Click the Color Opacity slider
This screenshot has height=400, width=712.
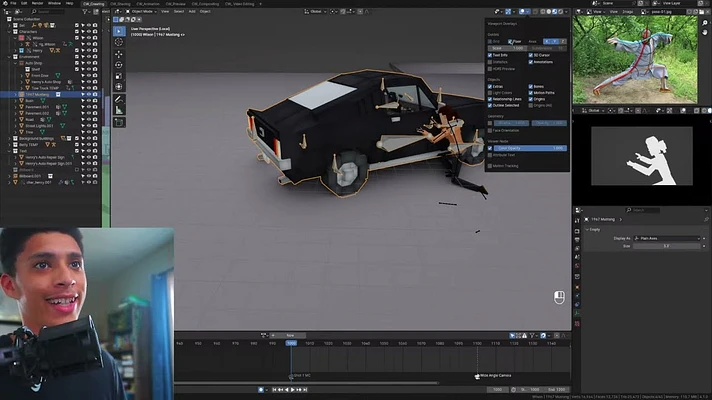(x=530, y=148)
